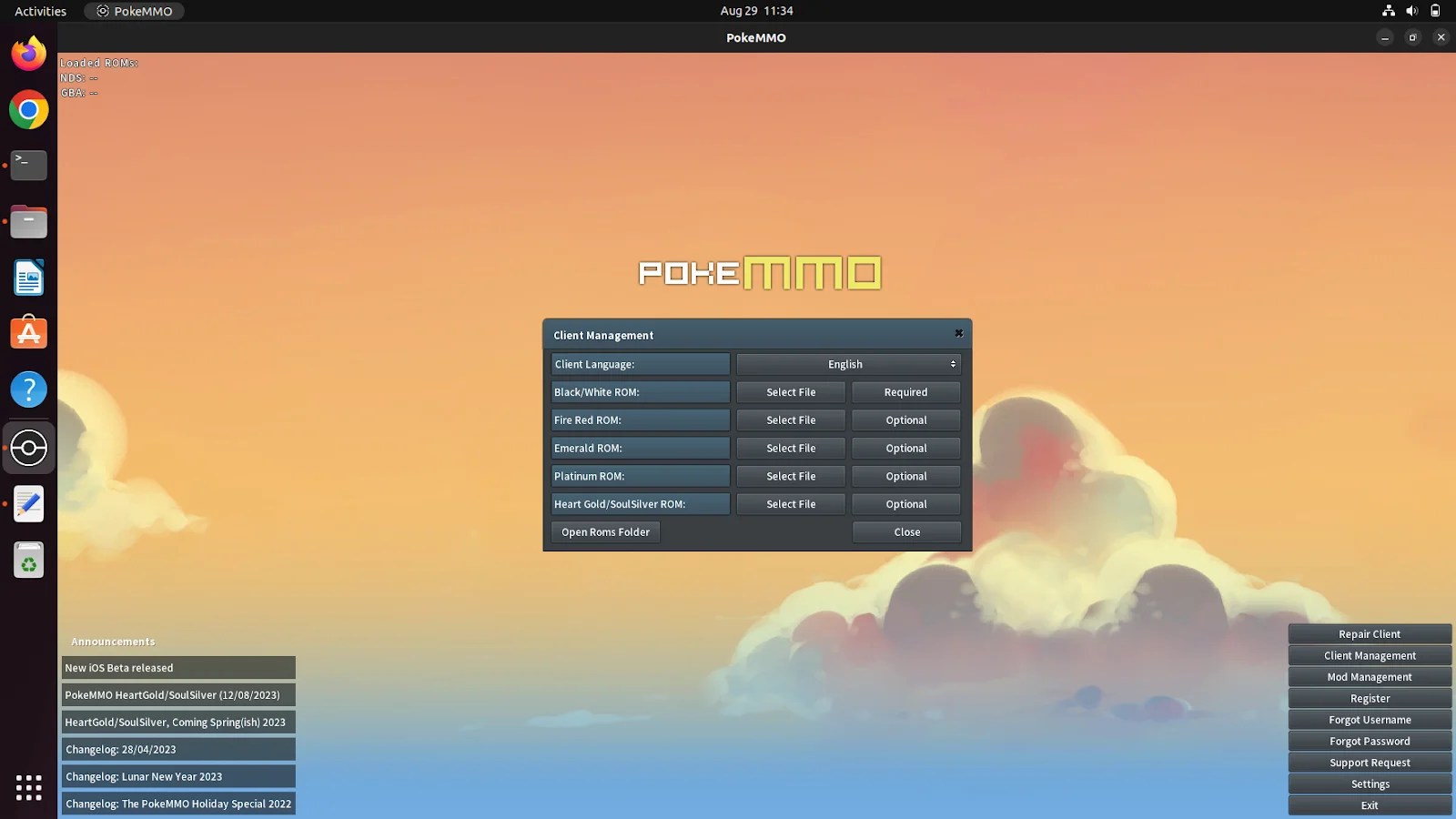
Task: Show the Applications grid in the dock
Action: coord(28,788)
